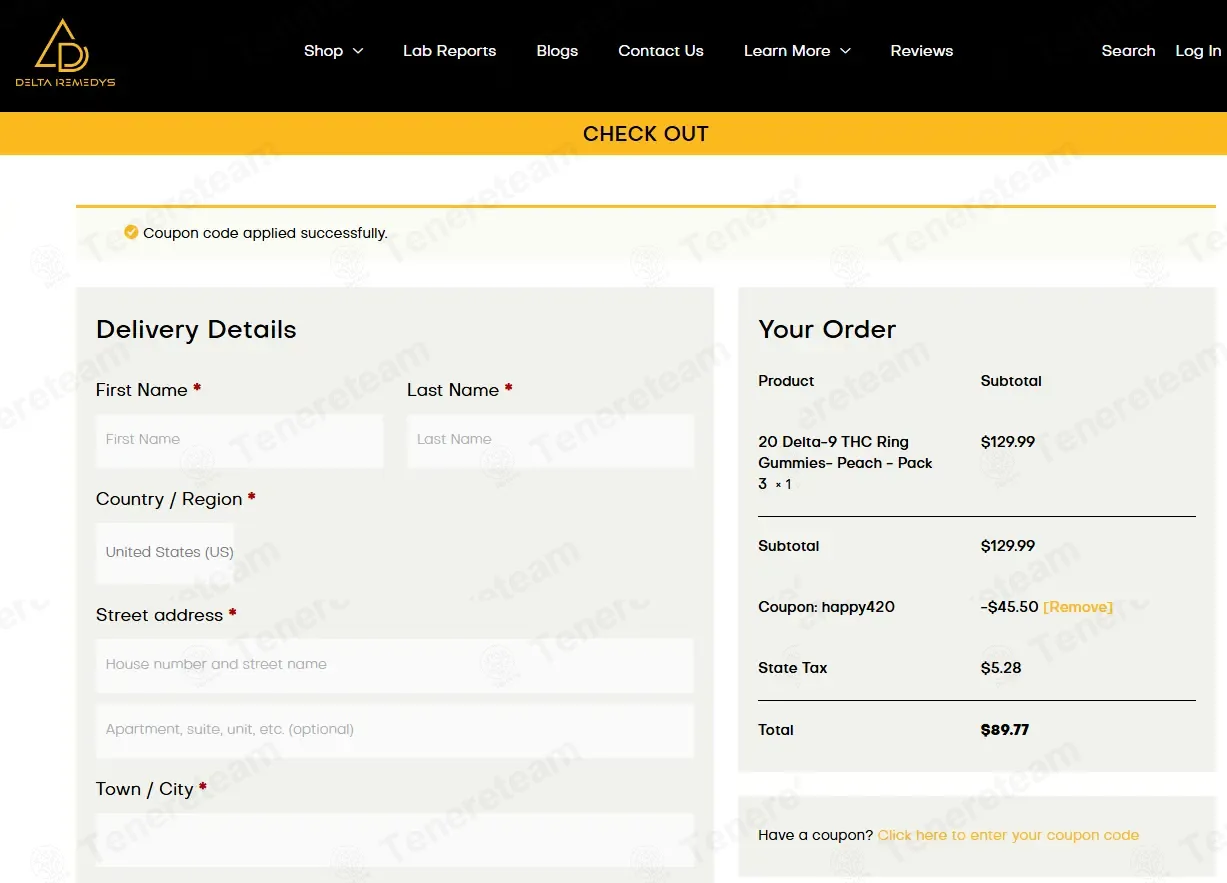Focus the Last Name field
This screenshot has width=1227, height=883.
pyautogui.click(x=550, y=440)
